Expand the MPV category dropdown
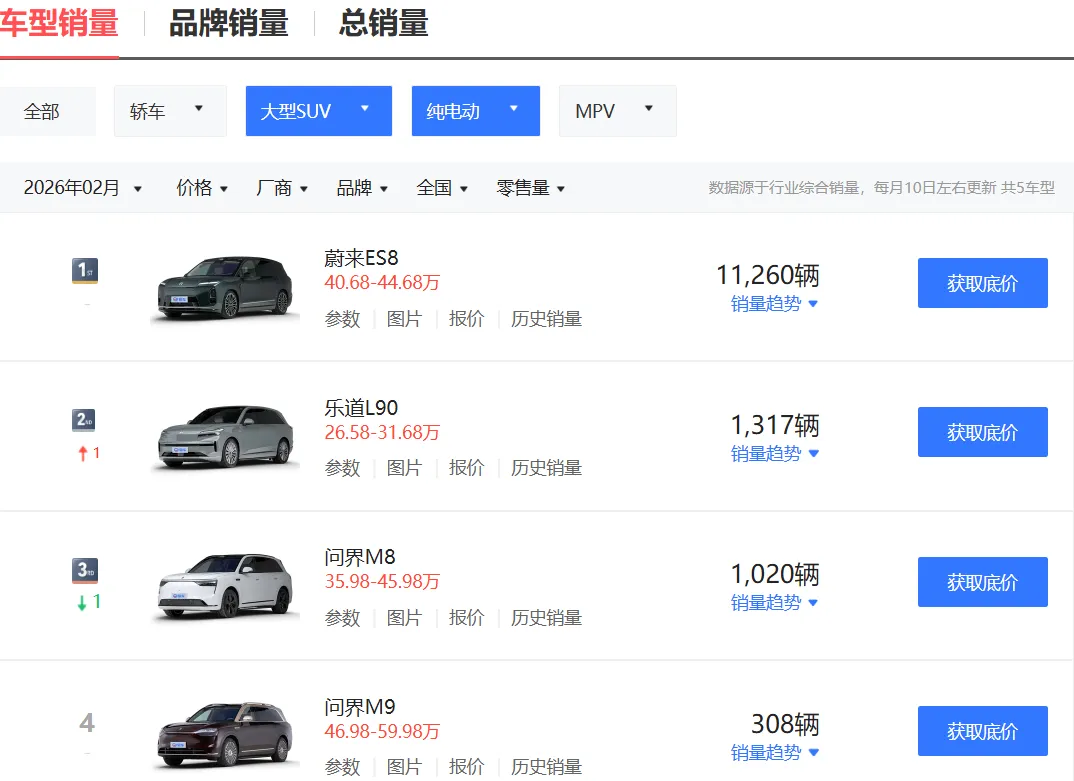 click(x=617, y=111)
